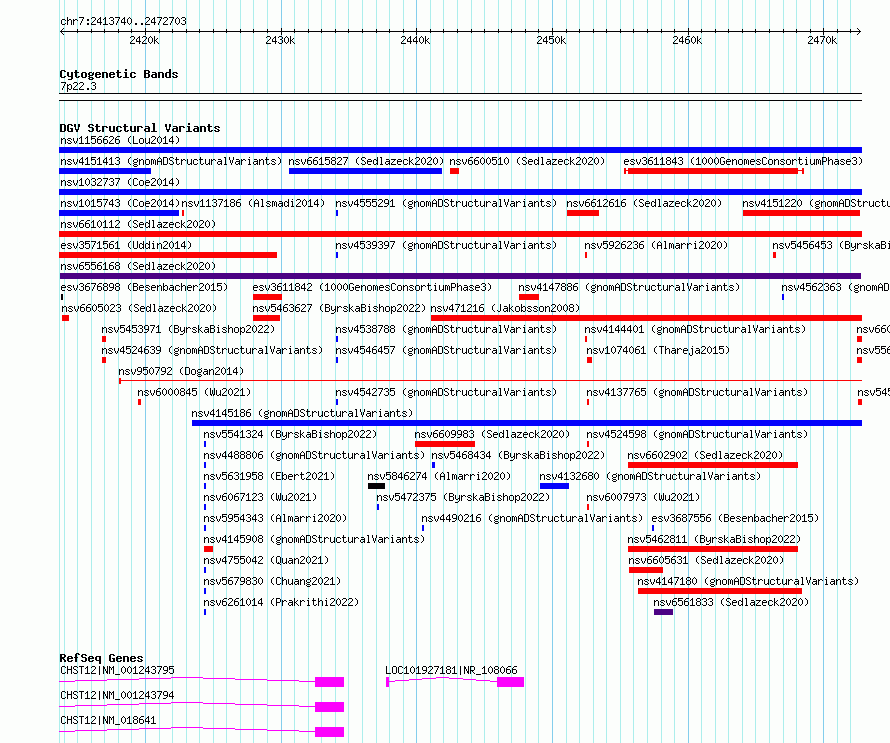Click nsv4147886 (gnomADStructuralVariants) label
The height and width of the screenshot is (743, 890).
click(x=629, y=287)
